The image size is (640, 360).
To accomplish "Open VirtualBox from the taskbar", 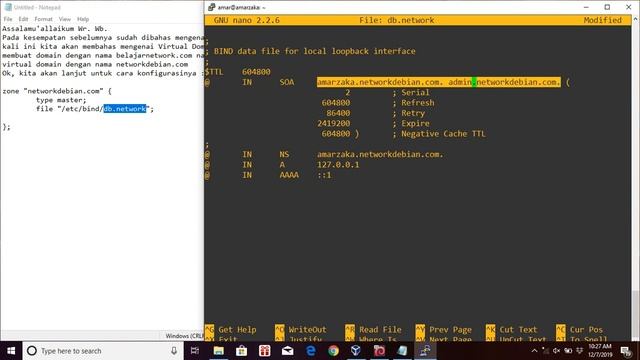I will pos(356,351).
